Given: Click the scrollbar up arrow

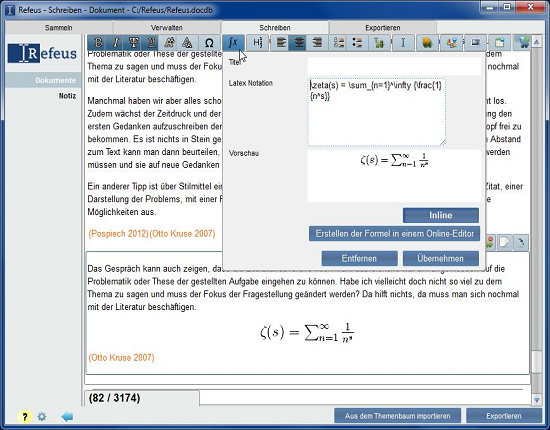Looking at the screenshot, I should tap(537, 42).
